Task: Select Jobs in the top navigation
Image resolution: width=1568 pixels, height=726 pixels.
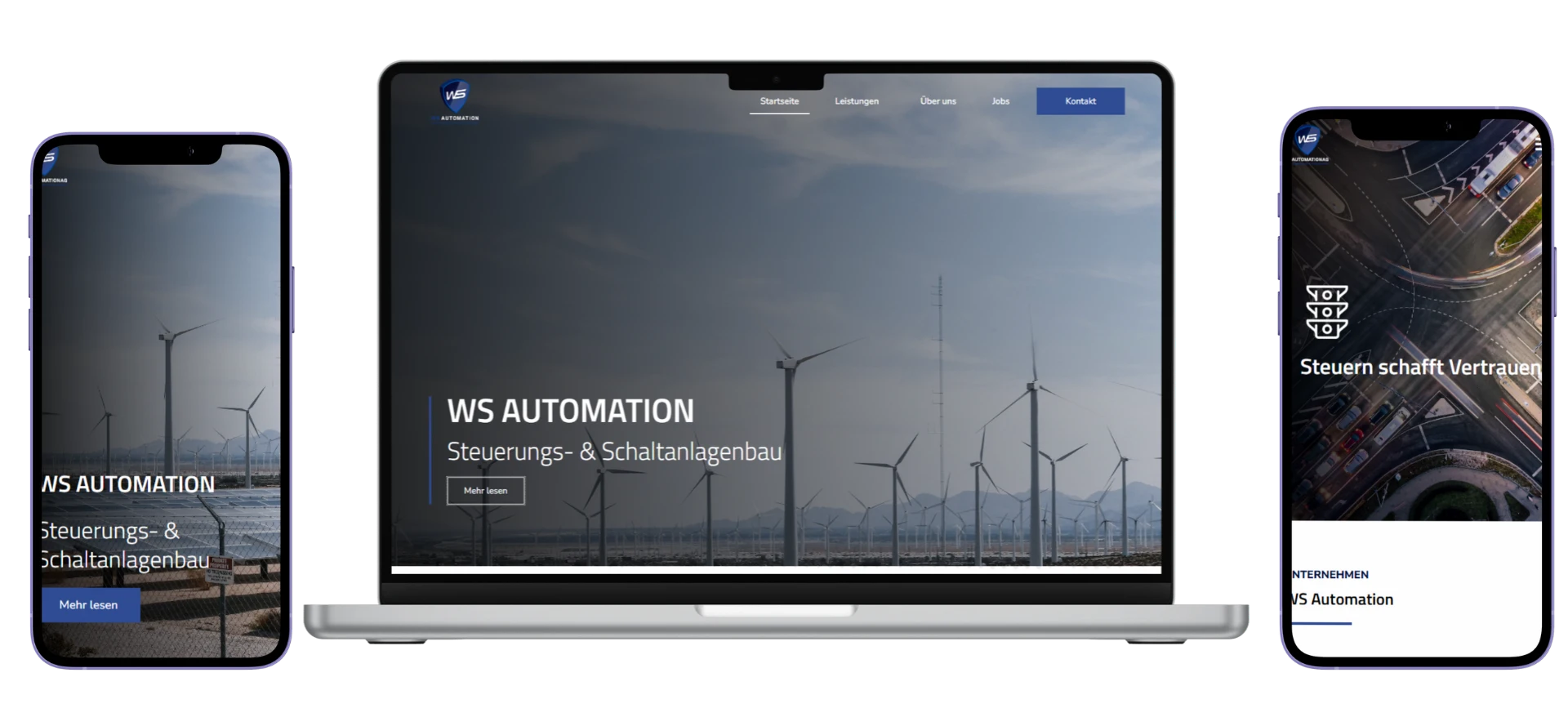Action: pyautogui.click(x=1000, y=101)
